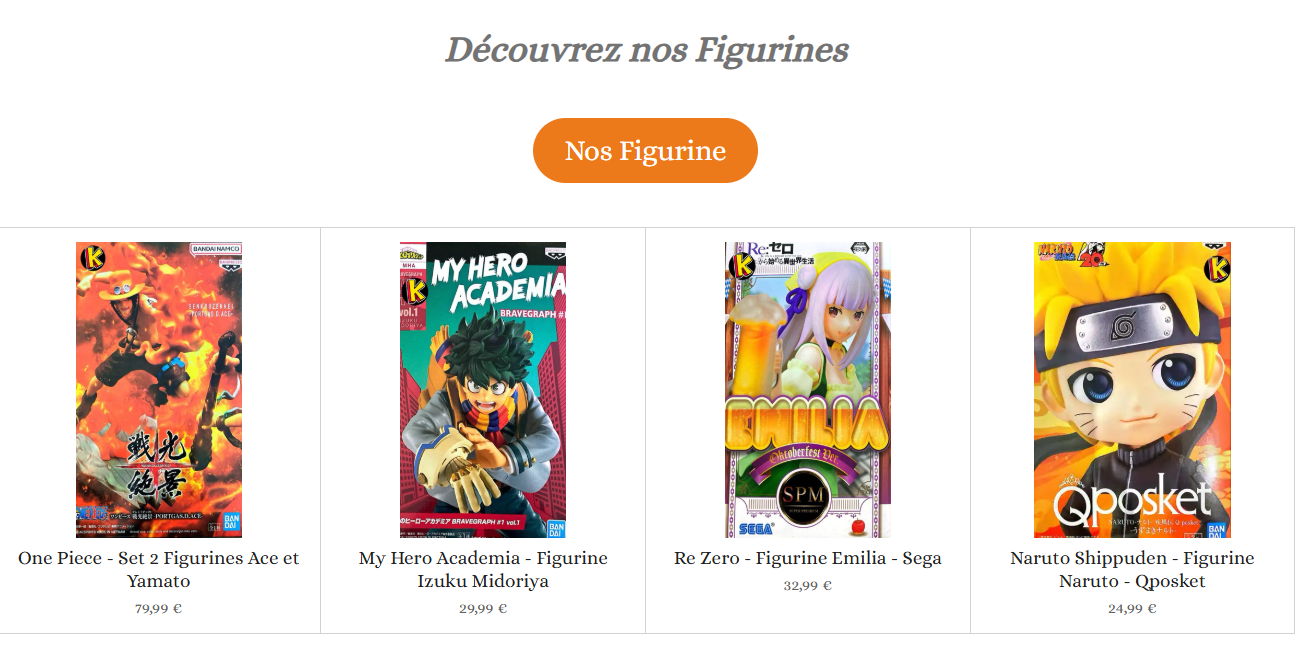
Task: Click the 32,99 € price
Action: click(x=808, y=585)
